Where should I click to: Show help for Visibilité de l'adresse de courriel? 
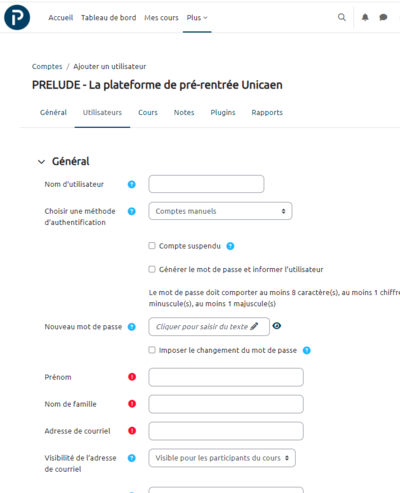132,458
